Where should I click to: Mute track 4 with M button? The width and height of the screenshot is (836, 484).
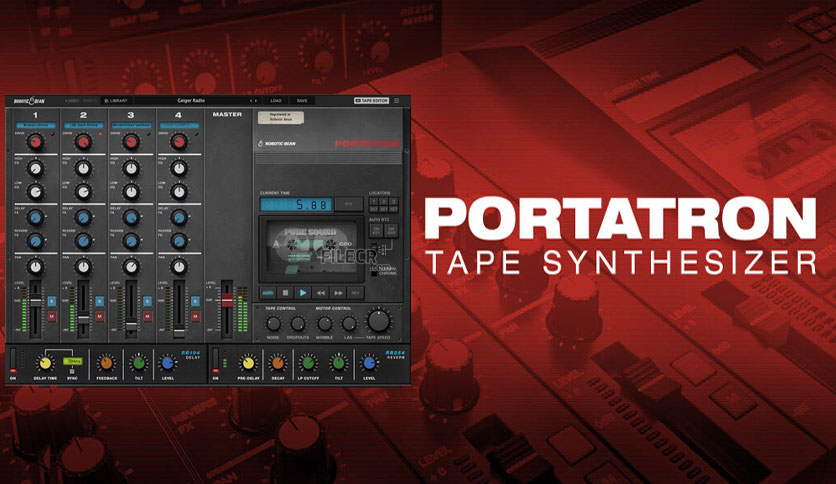[x=196, y=317]
